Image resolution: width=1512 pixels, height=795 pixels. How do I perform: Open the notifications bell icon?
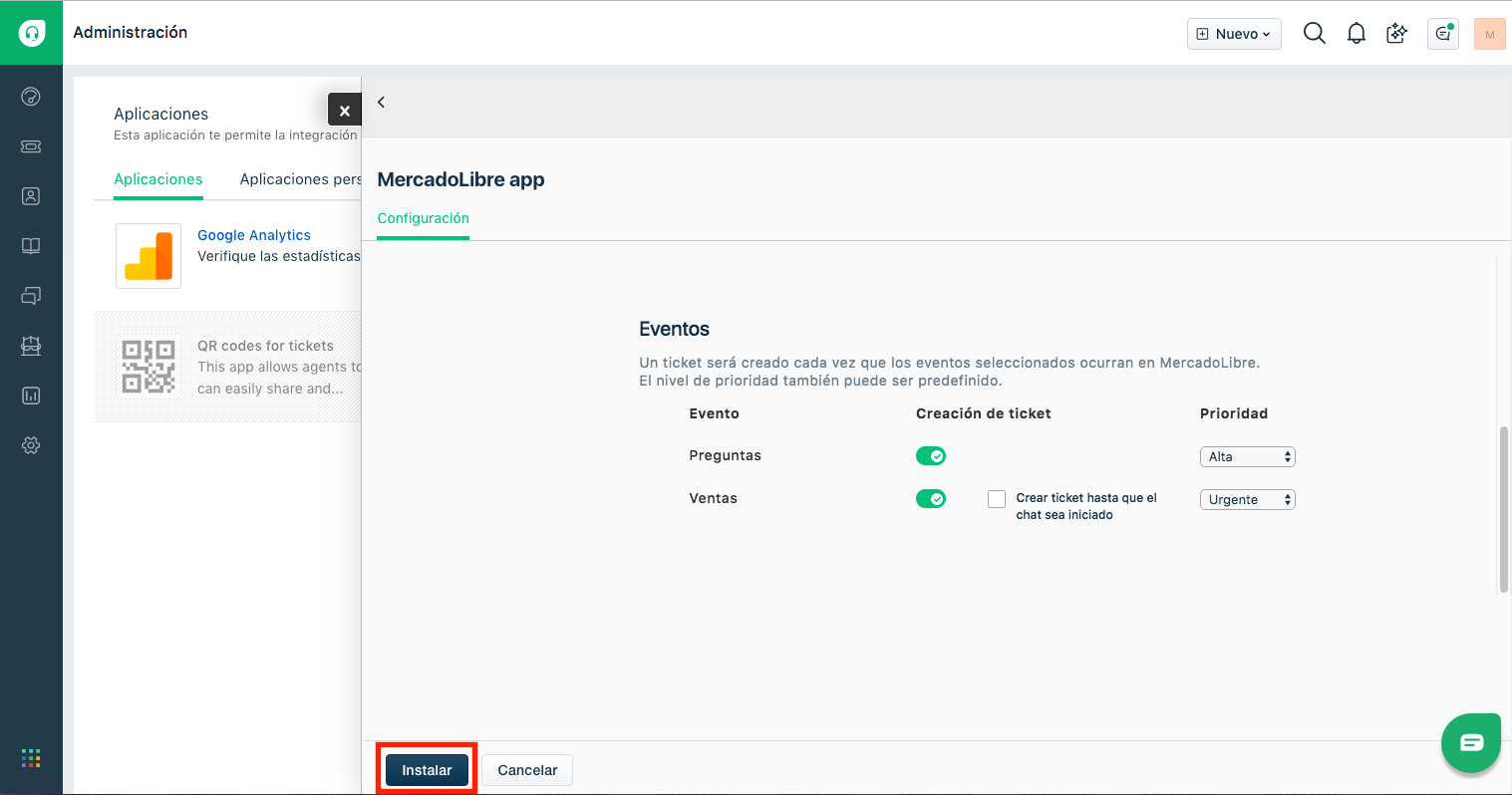tap(1357, 34)
